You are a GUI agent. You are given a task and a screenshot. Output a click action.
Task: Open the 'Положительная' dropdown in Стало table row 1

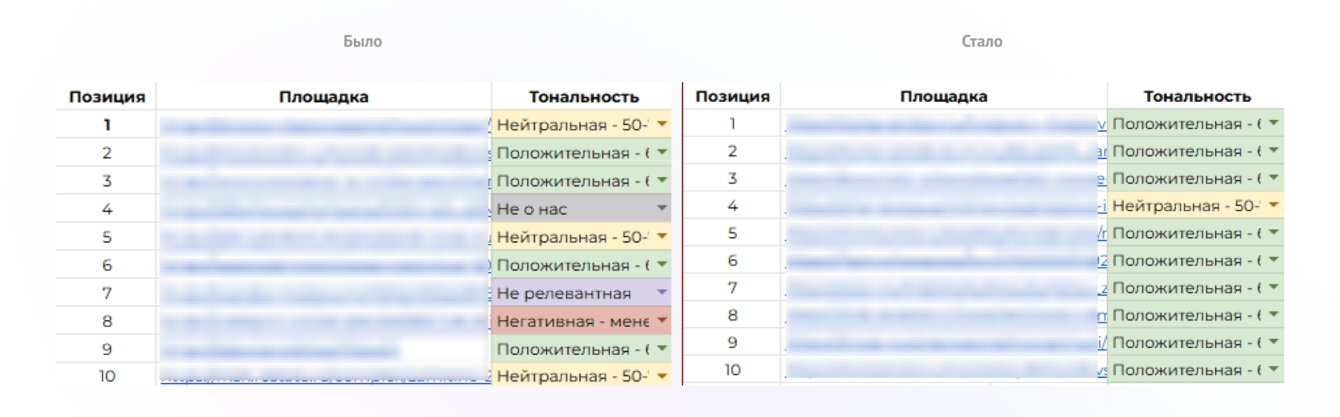coord(1274,123)
